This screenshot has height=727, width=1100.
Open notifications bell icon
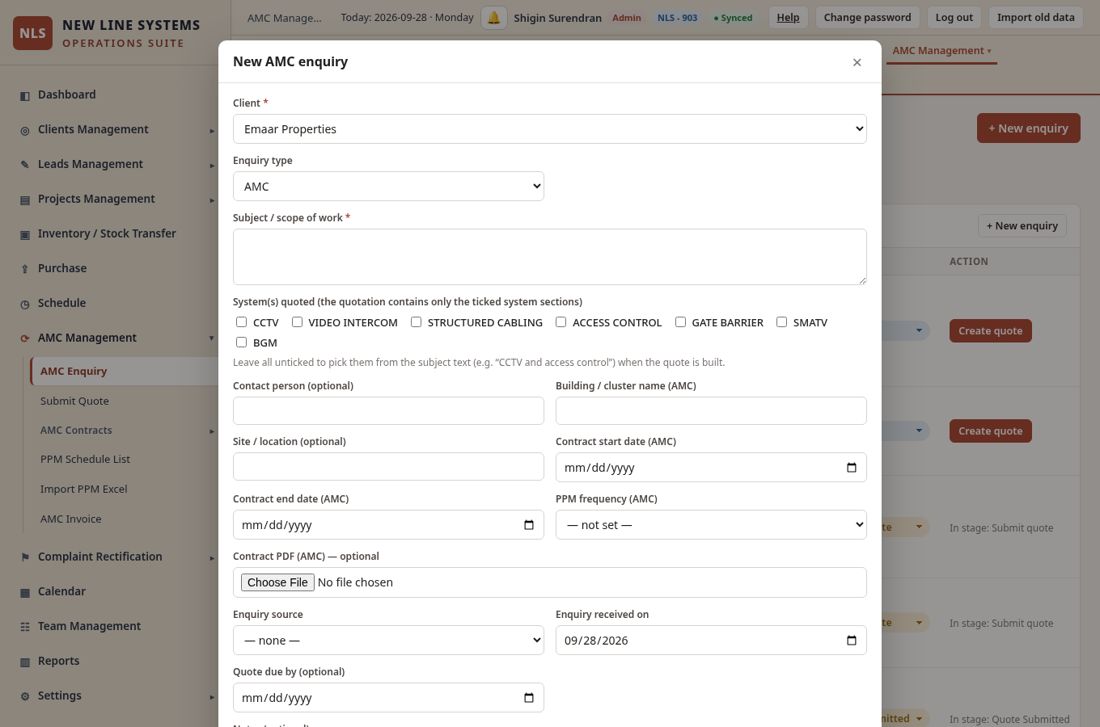coord(494,18)
